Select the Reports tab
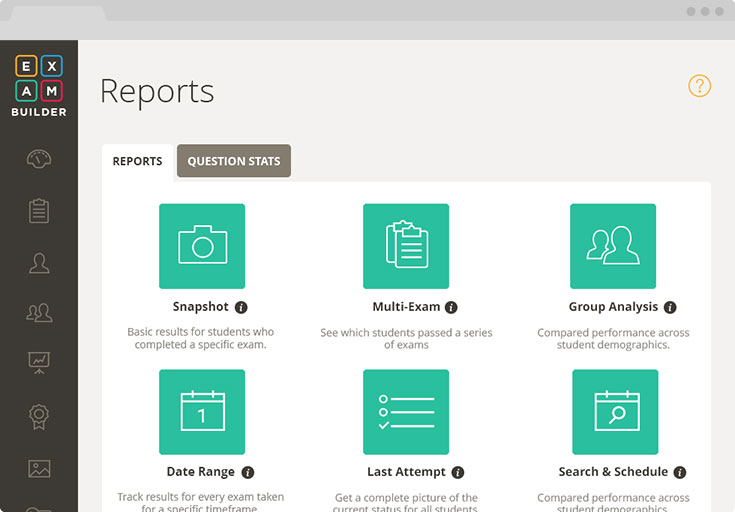The image size is (735, 512). coord(137,162)
